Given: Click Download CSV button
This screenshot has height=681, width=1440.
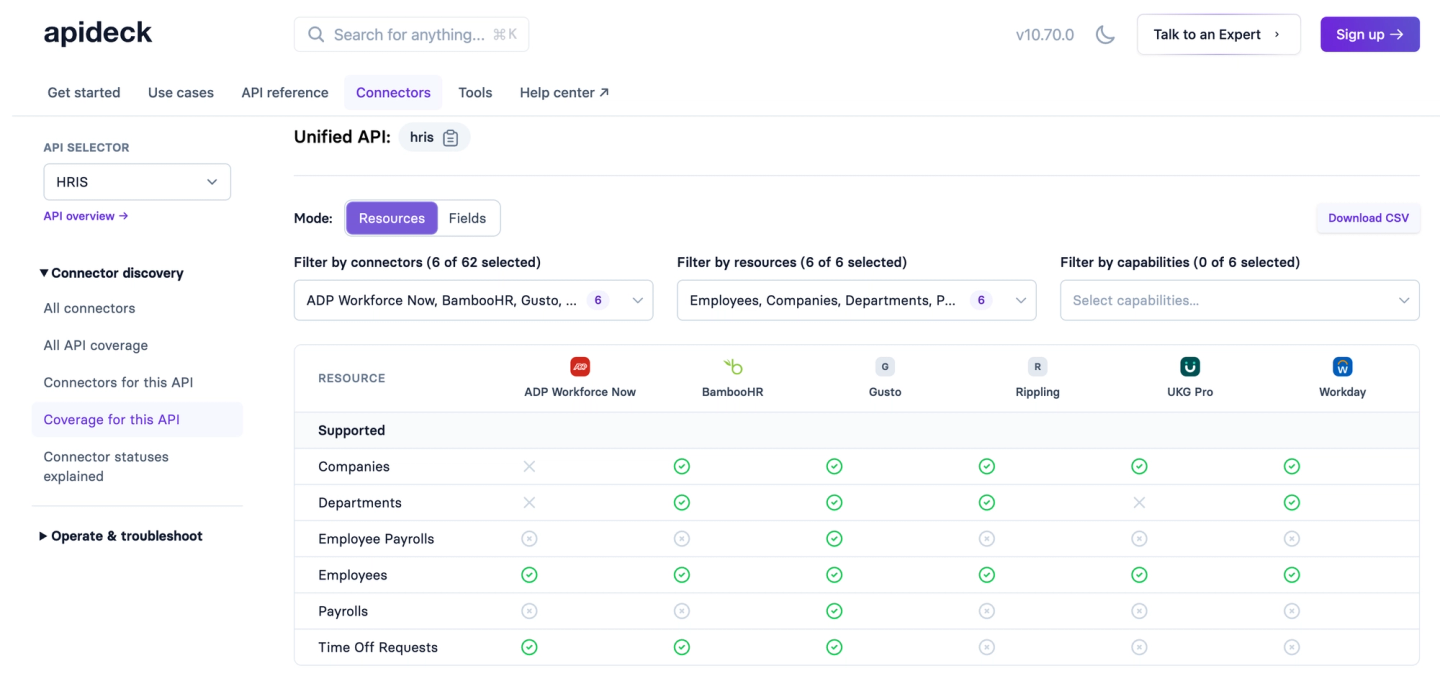Looking at the screenshot, I should pos(1368,218).
